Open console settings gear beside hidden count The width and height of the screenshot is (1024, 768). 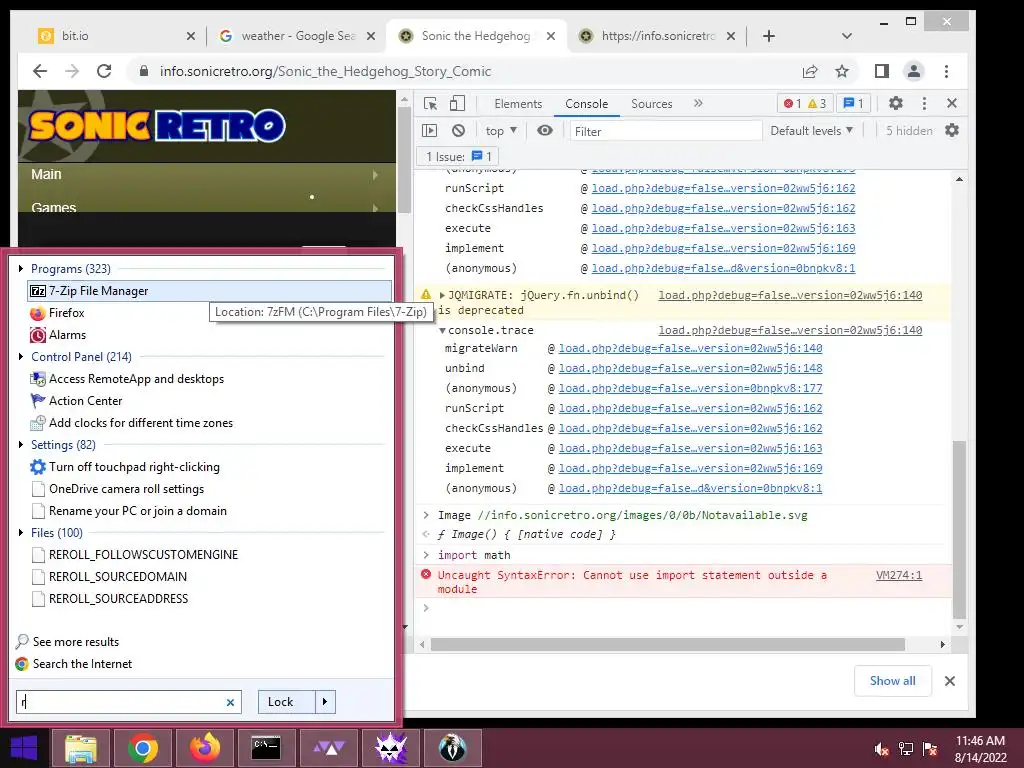coord(952,130)
